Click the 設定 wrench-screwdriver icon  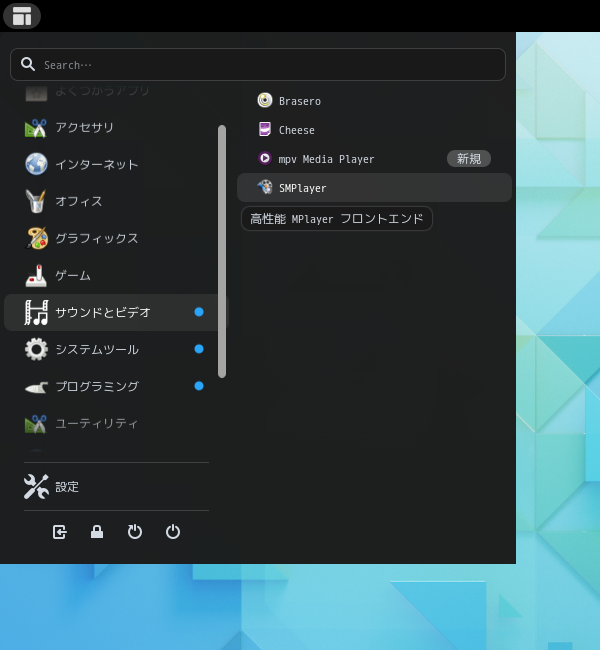click(x=36, y=487)
